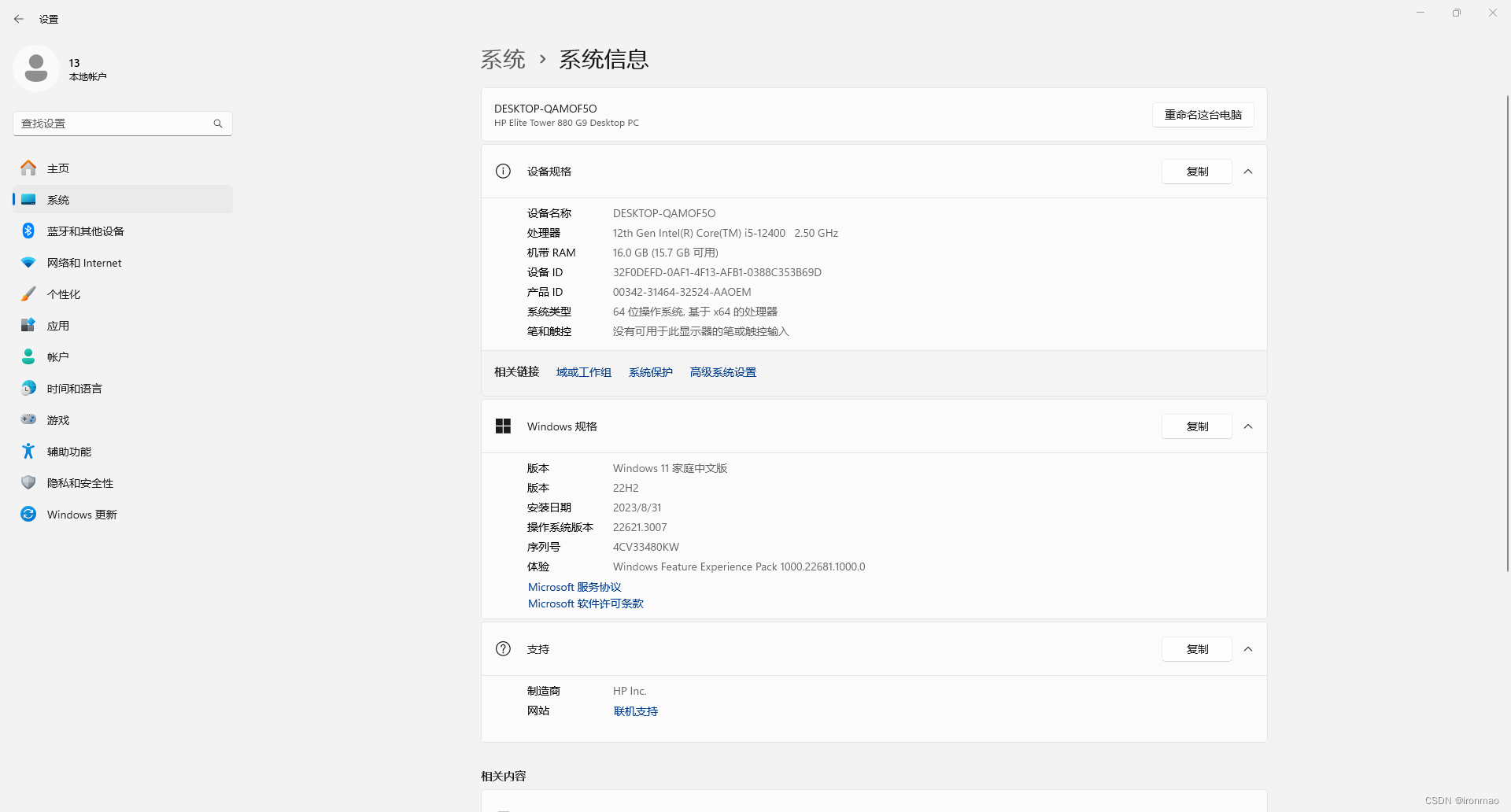Click the 应用 apps icon
The height and width of the screenshot is (812, 1511).
pos(28,325)
